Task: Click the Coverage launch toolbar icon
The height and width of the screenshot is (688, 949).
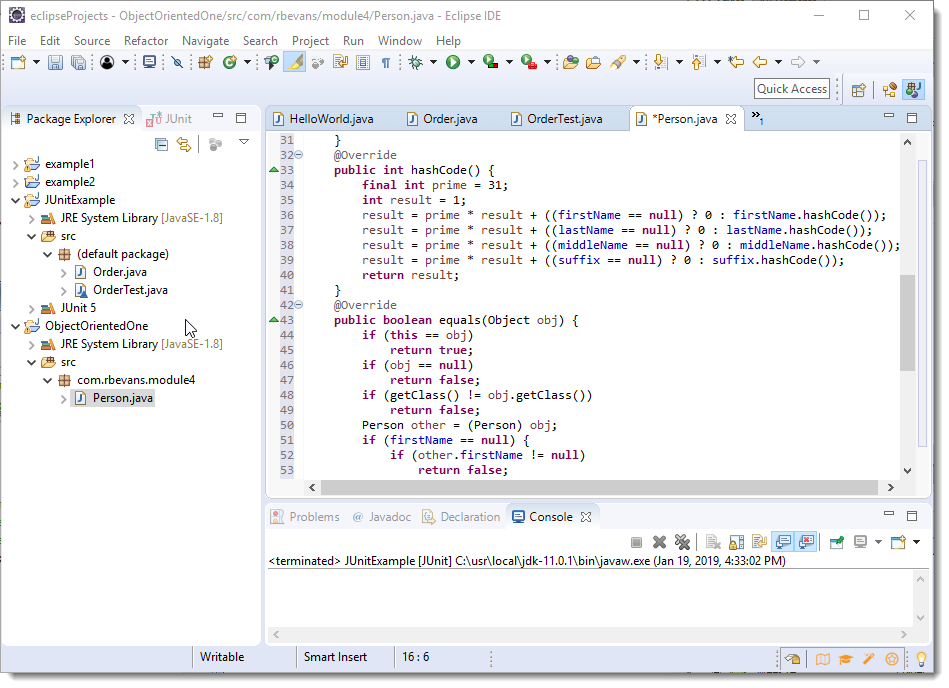Action: click(490, 62)
